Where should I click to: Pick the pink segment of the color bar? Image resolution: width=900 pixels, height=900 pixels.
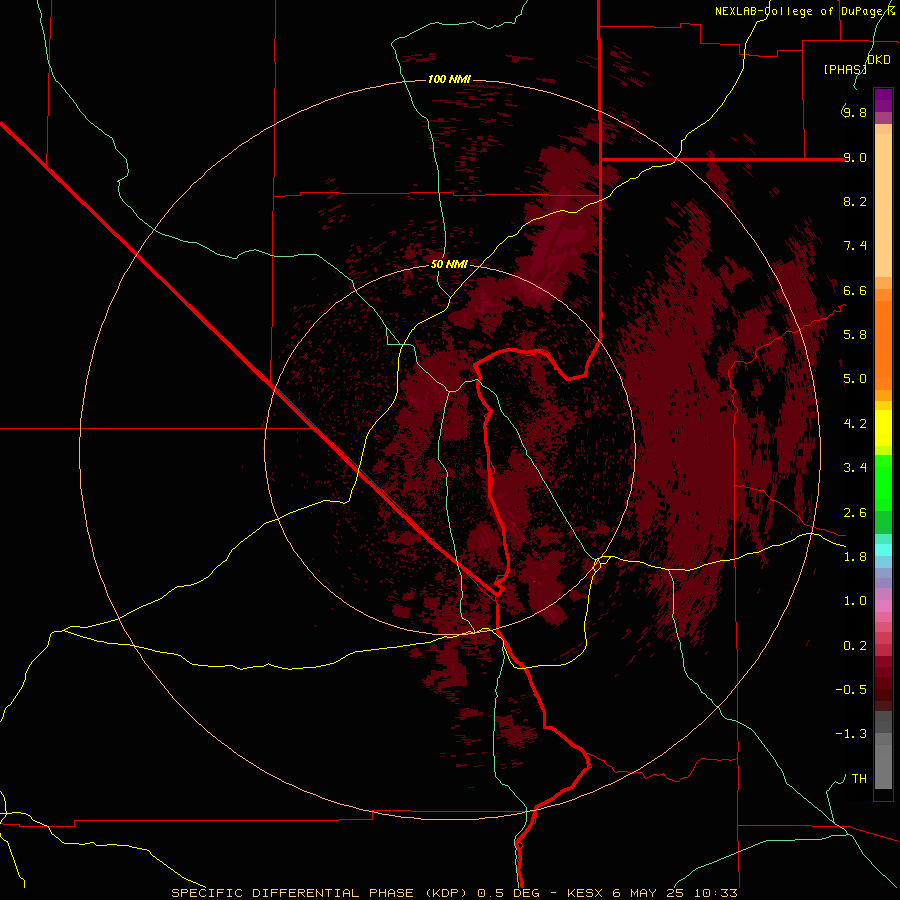(883, 606)
